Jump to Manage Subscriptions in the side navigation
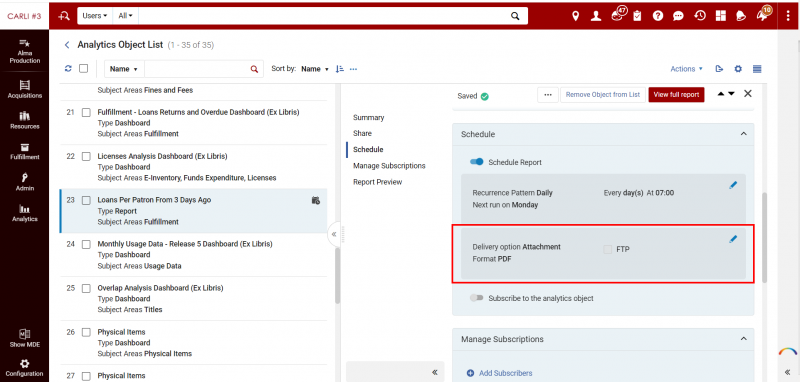This screenshot has width=800, height=382. pos(389,166)
